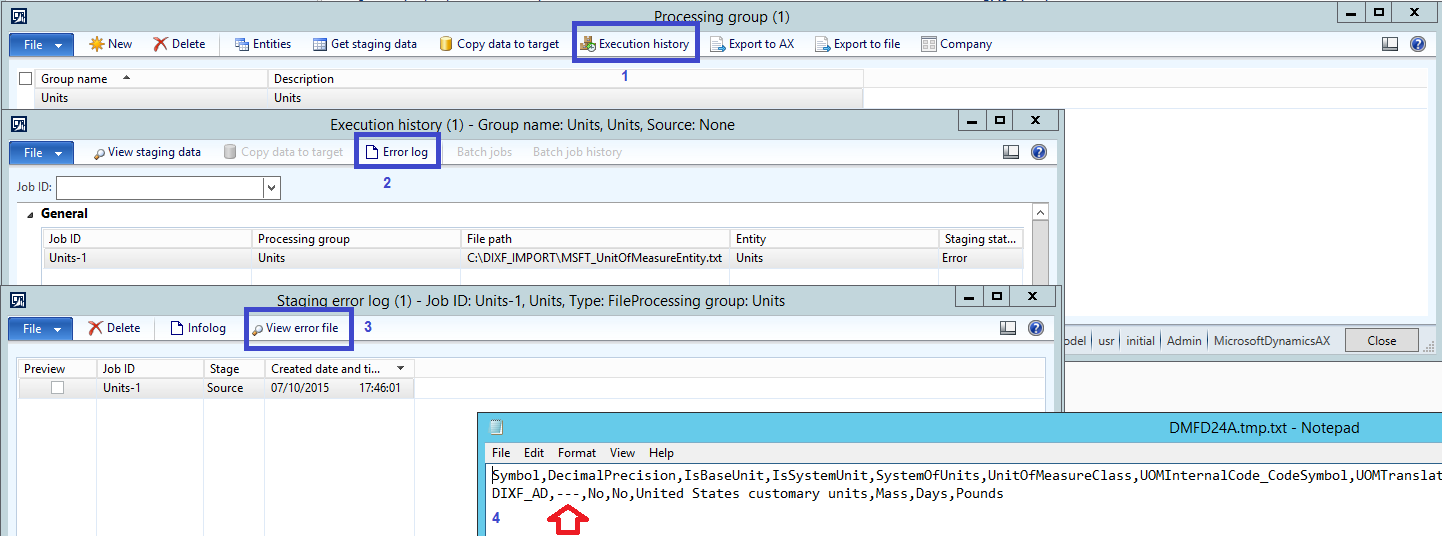Open the Job ID dropdown list
Viewport: 1442px width, 536px height.
pos(270,187)
